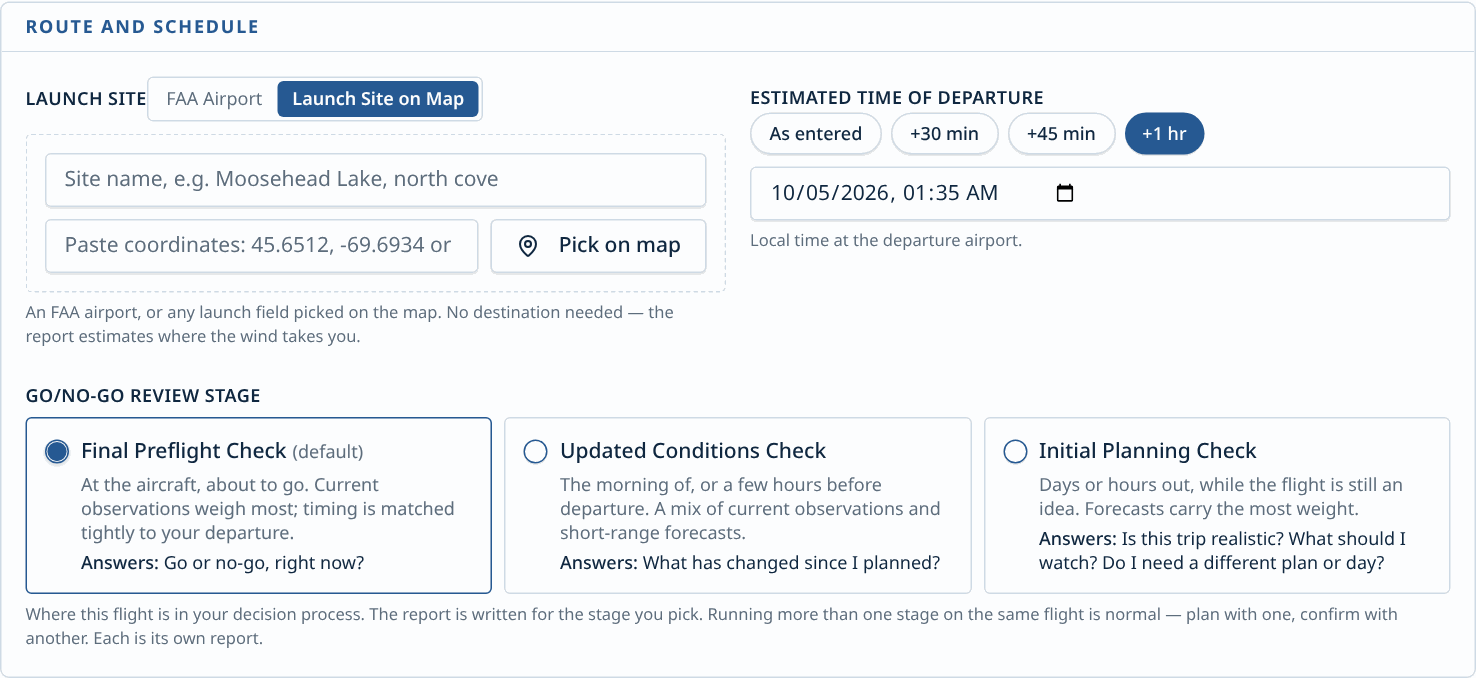Image resolution: width=1476 pixels, height=678 pixels.
Task: Click the map pin icon on Pick on map
Action: tap(529, 246)
